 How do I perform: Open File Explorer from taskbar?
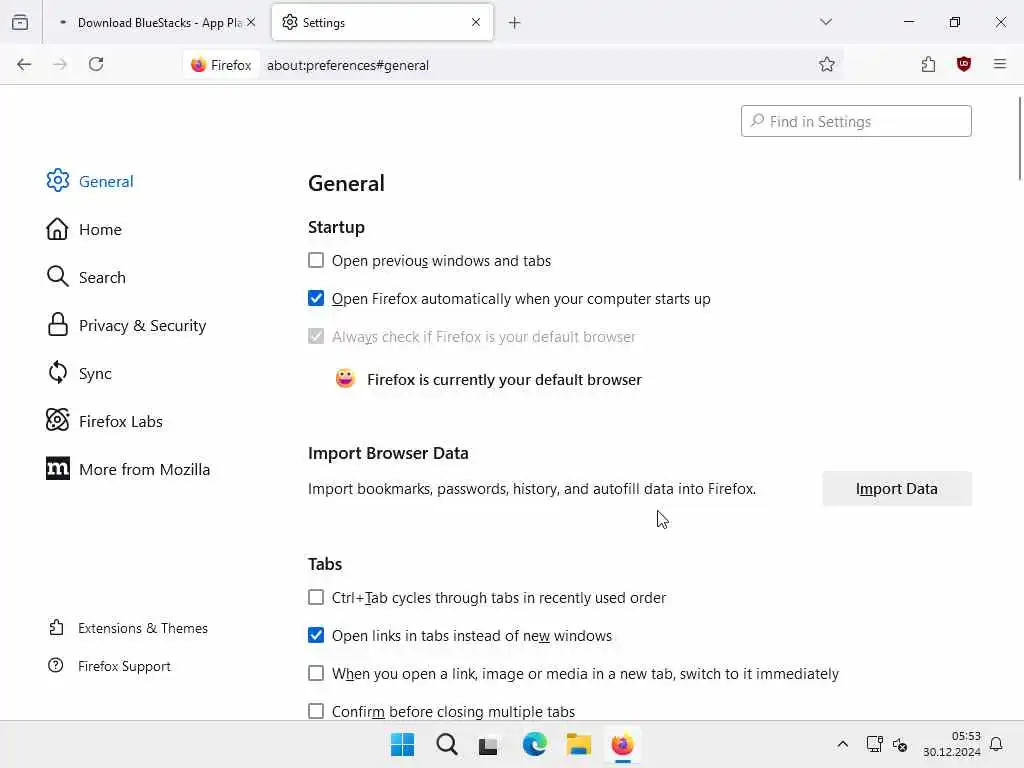tap(579, 744)
